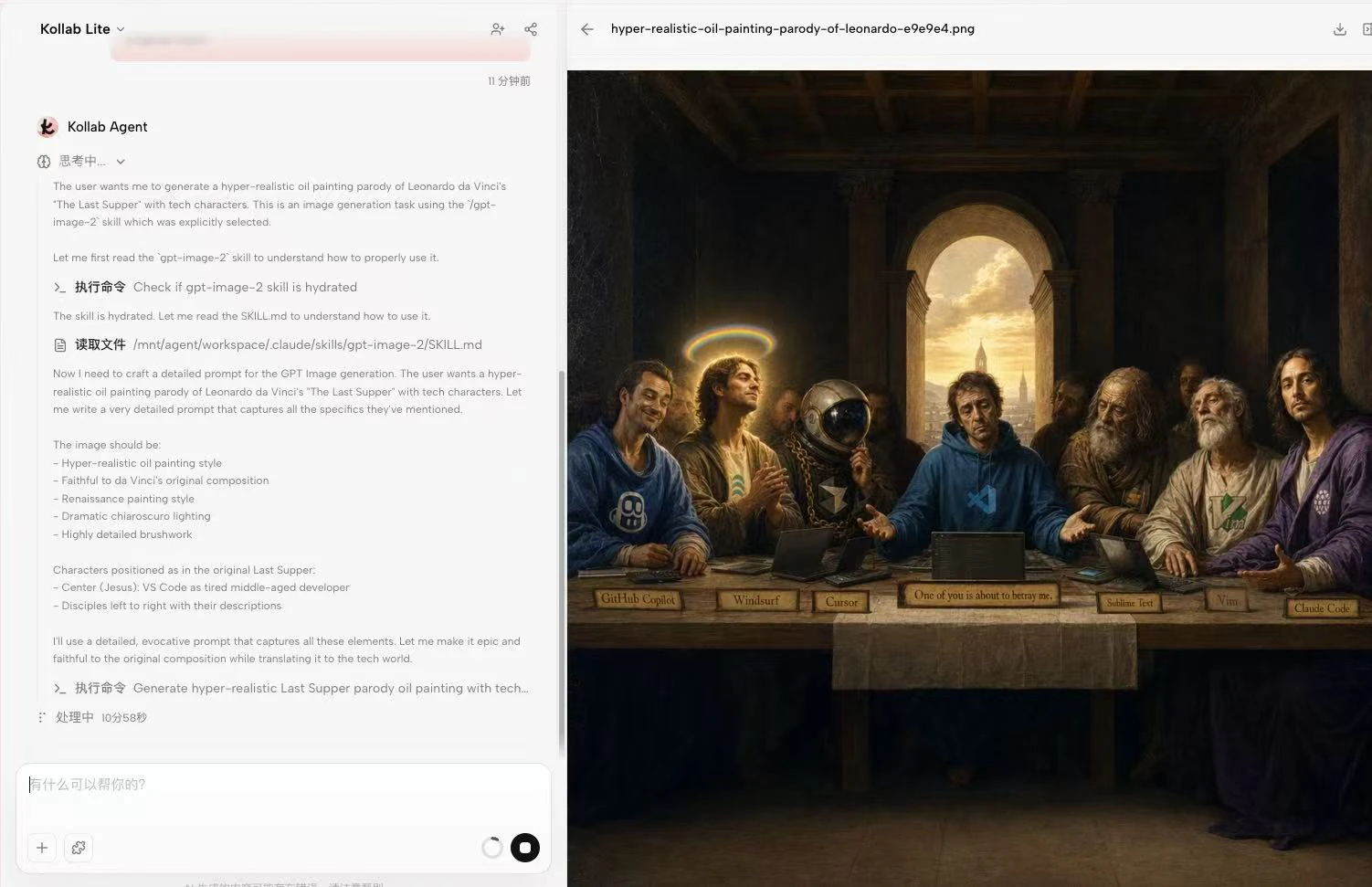Click the '- Dramatic chiaroscuro lighting' line
This screenshot has height=887, width=1372.
point(132,516)
